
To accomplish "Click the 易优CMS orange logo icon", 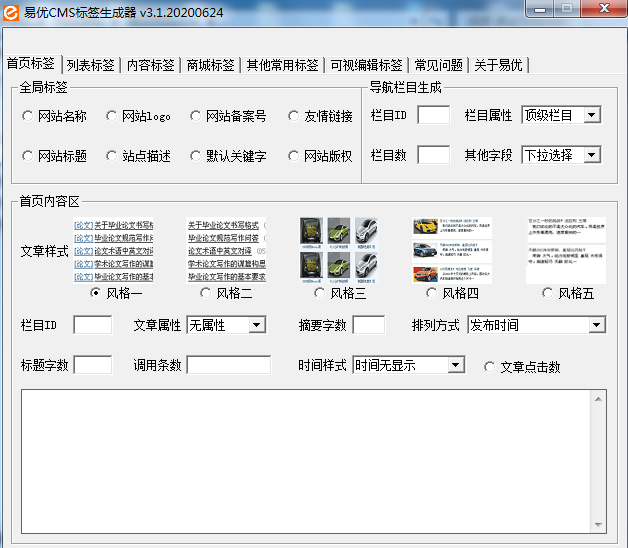I will (10, 12).
